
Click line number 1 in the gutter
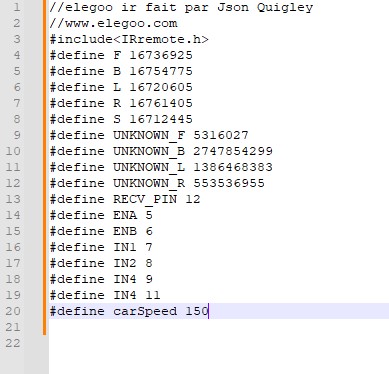click(16, 7)
